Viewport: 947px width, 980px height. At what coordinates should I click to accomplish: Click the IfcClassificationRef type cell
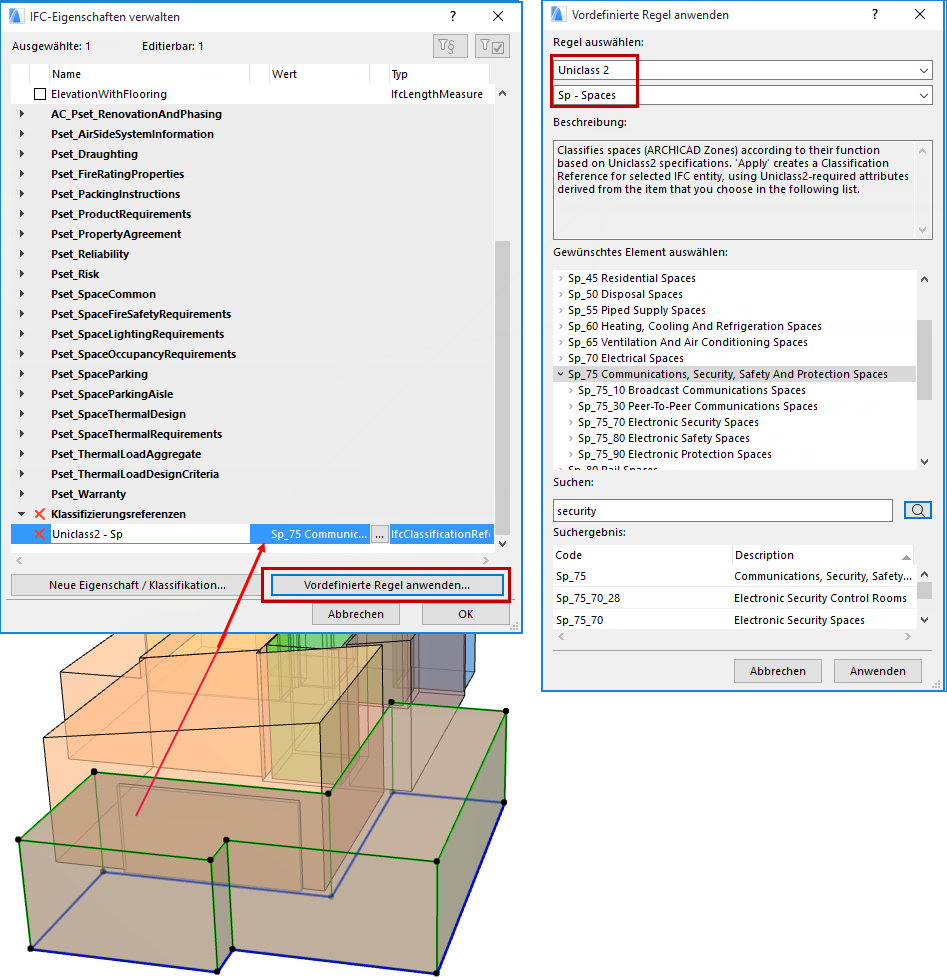441,534
